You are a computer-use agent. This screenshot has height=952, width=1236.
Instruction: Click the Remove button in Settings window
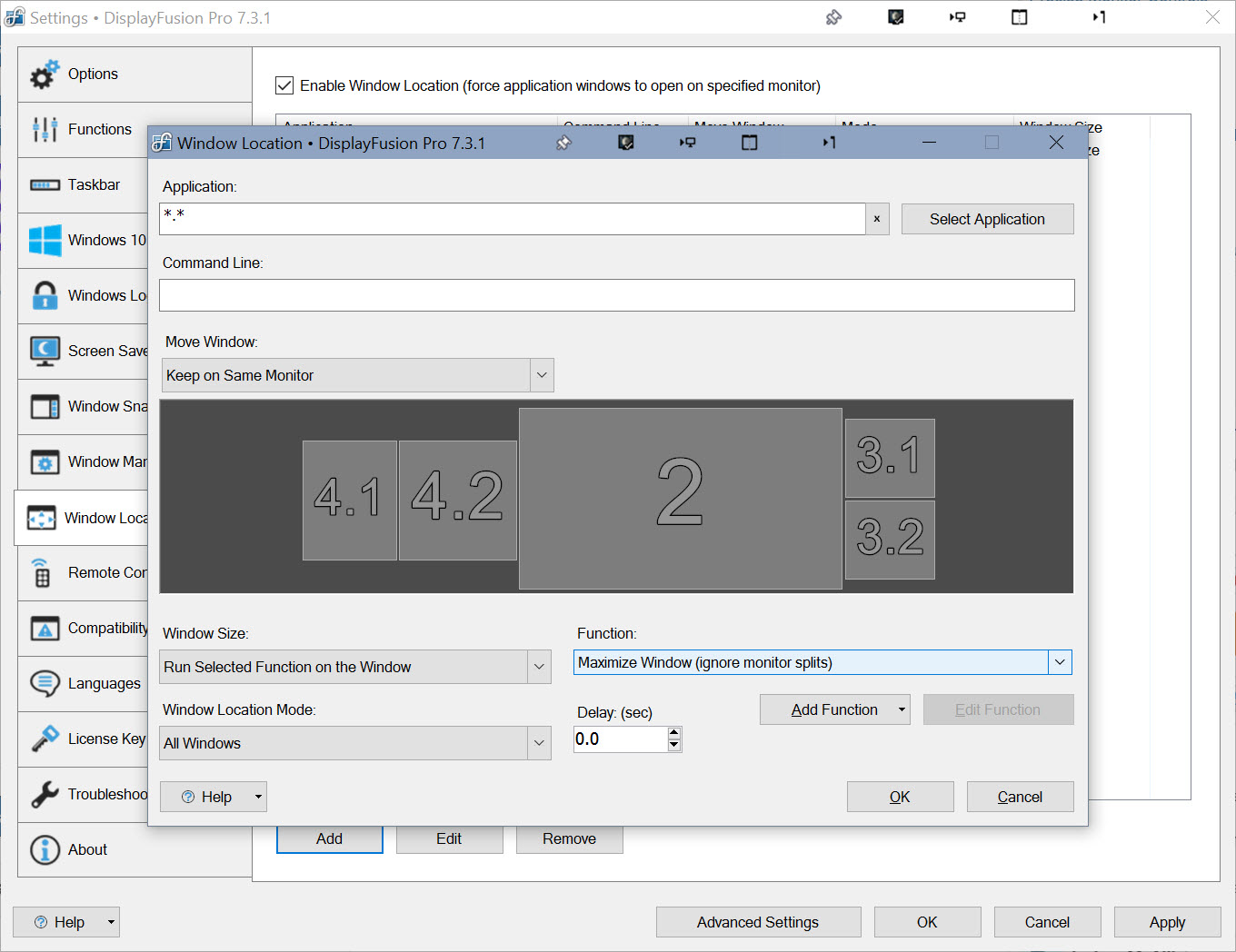tap(569, 838)
